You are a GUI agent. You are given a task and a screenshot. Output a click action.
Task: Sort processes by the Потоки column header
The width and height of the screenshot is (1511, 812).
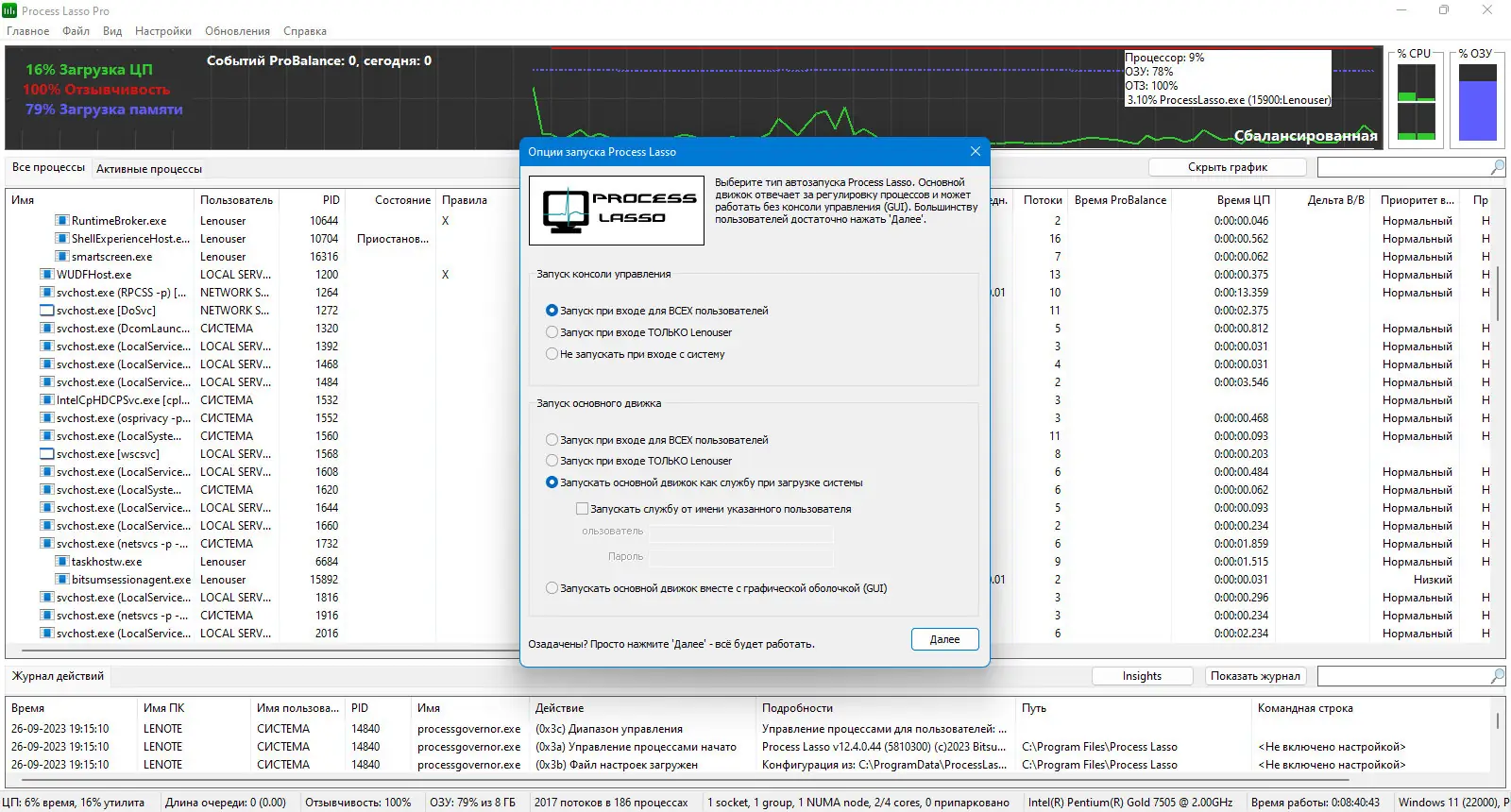coord(1043,200)
